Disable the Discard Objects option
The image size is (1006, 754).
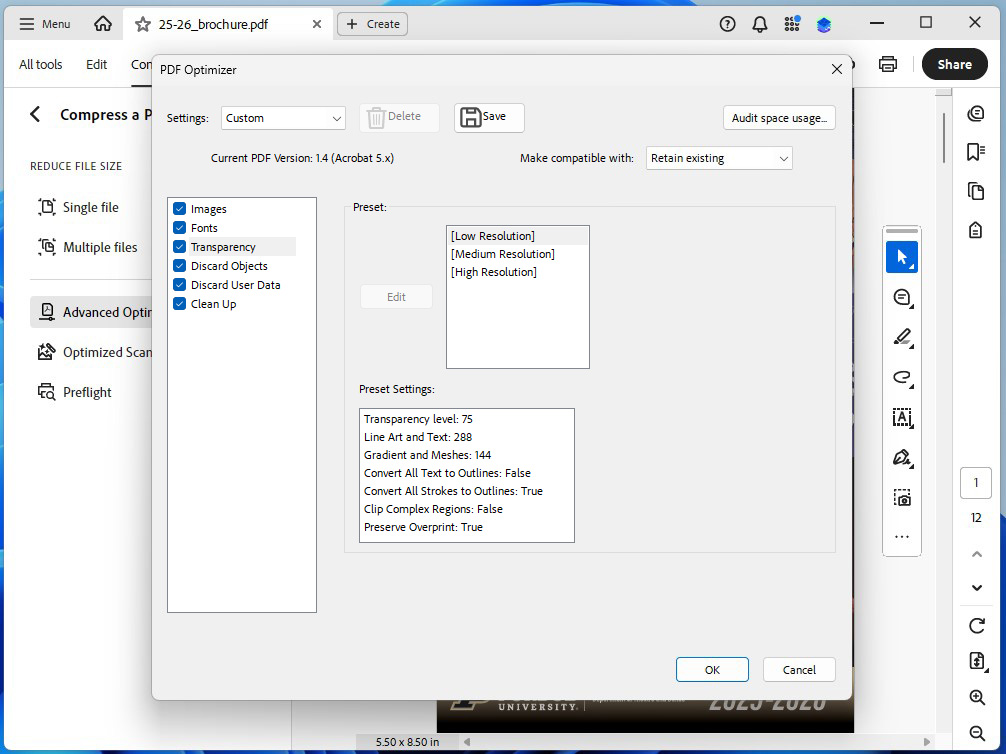point(180,266)
